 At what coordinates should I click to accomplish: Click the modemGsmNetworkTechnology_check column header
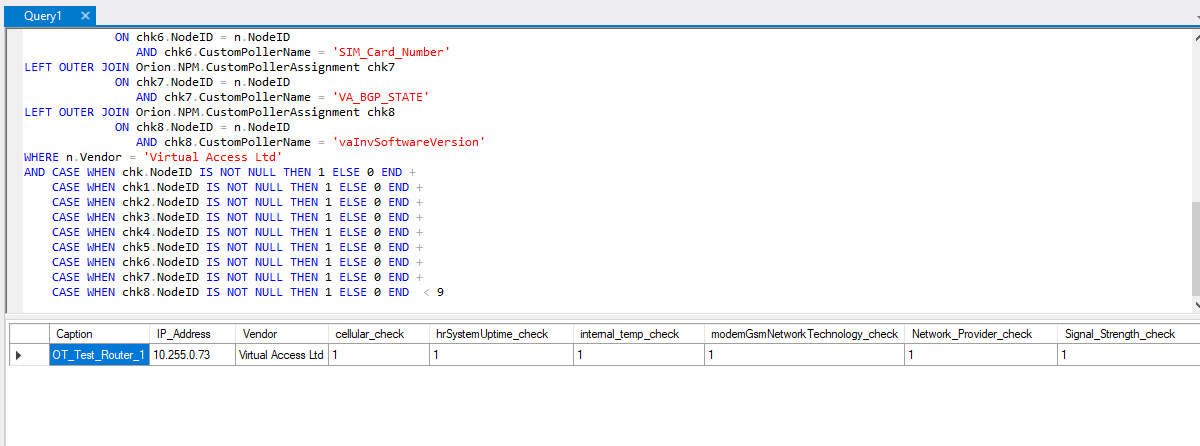pyautogui.click(x=804, y=333)
